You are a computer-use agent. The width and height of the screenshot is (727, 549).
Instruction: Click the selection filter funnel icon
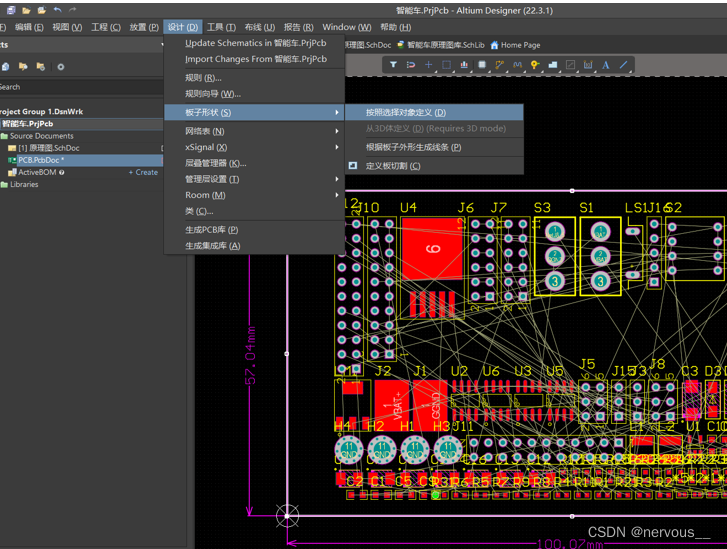click(393, 65)
